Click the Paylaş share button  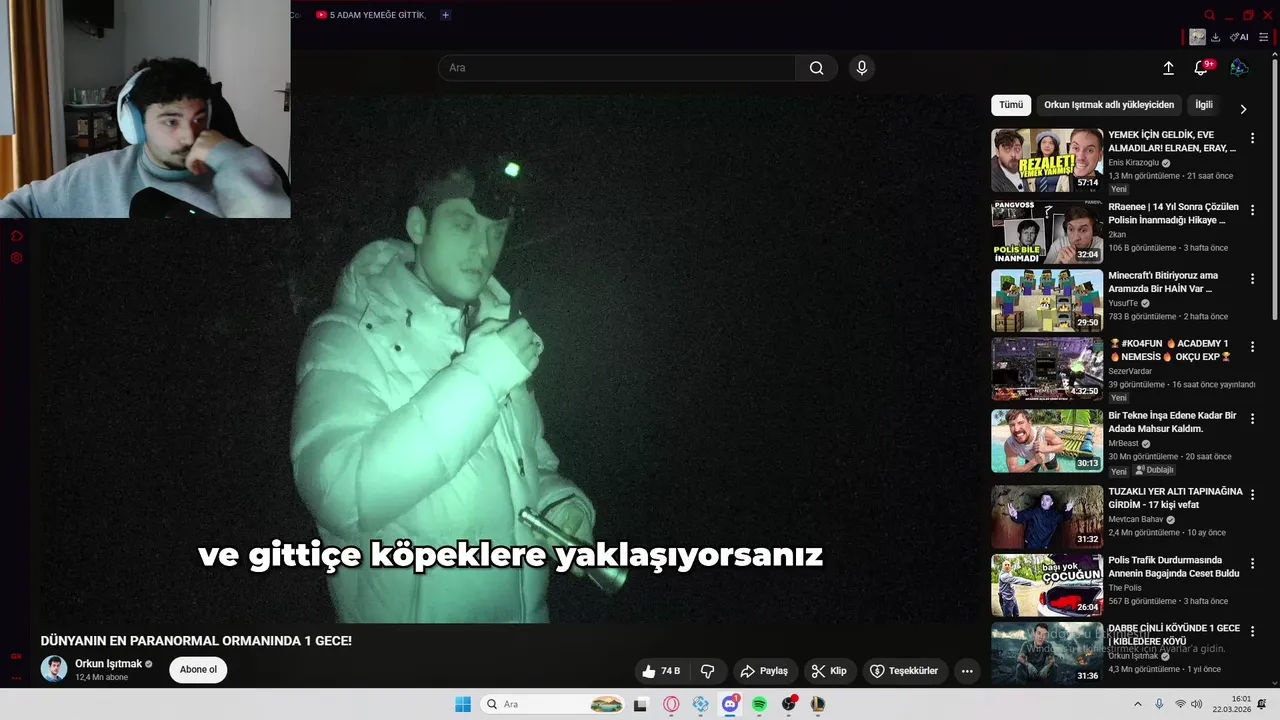tap(765, 671)
